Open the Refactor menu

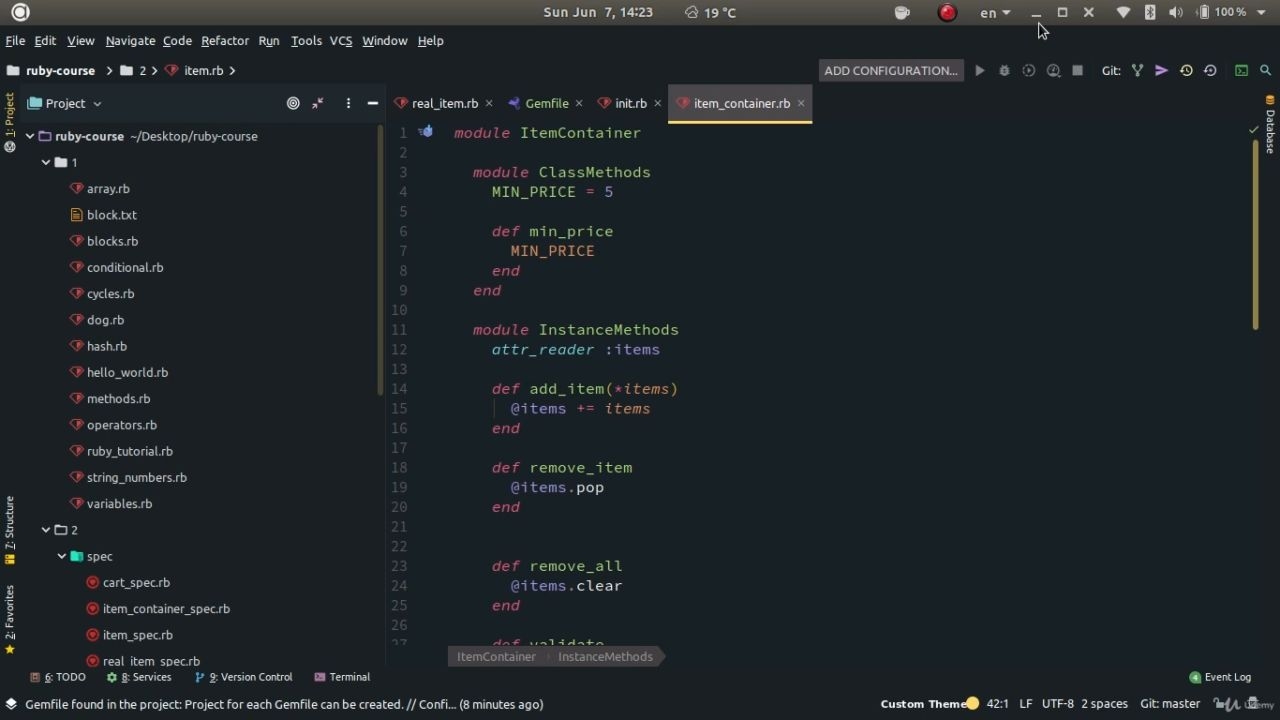[225, 41]
